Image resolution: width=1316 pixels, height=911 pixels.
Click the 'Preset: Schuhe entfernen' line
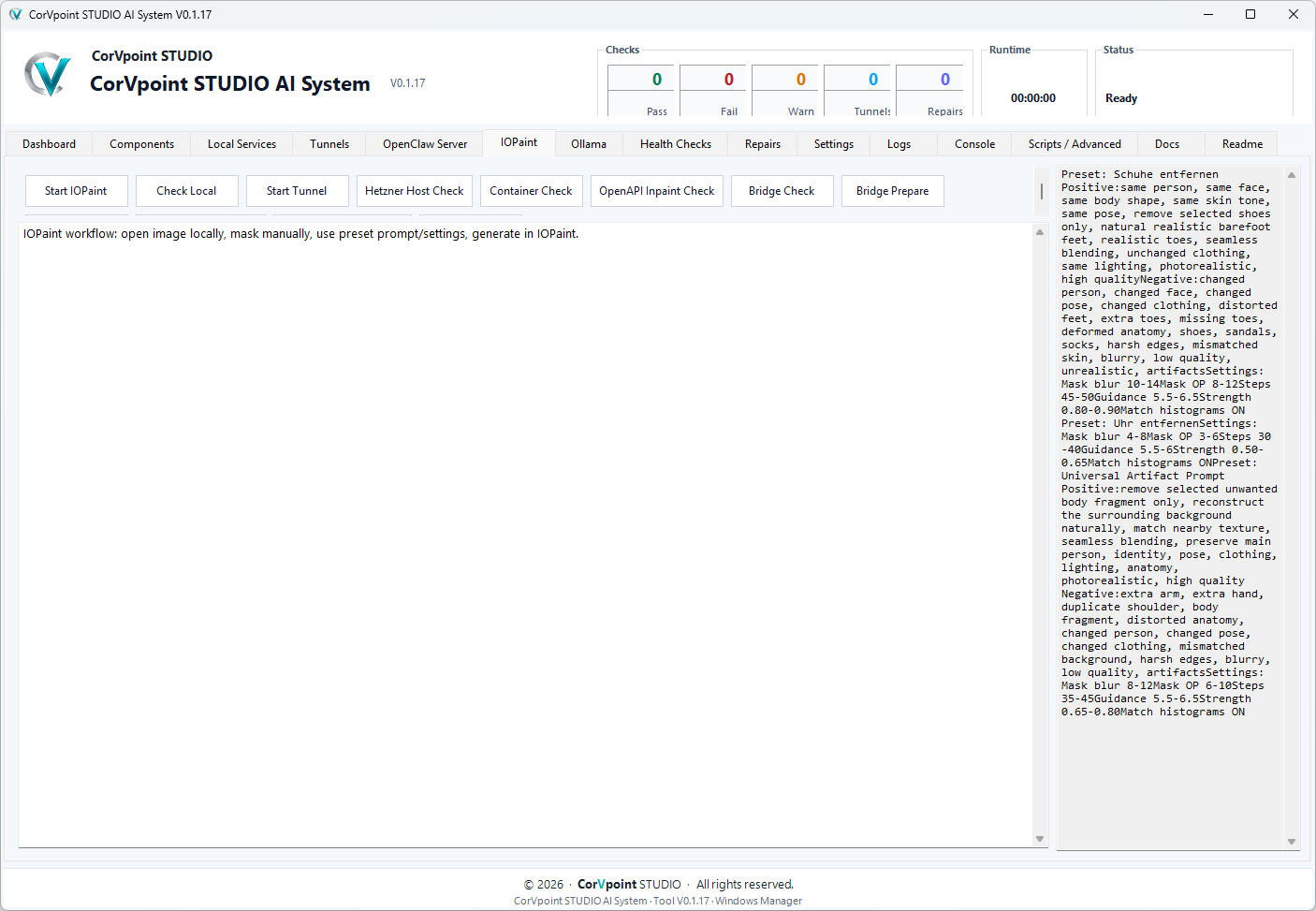[x=1139, y=174]
